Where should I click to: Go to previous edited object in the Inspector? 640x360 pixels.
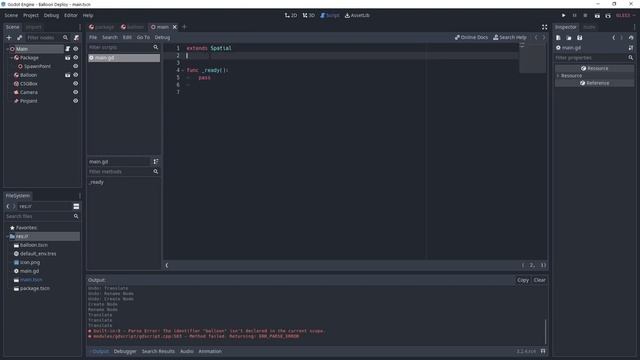613,38
